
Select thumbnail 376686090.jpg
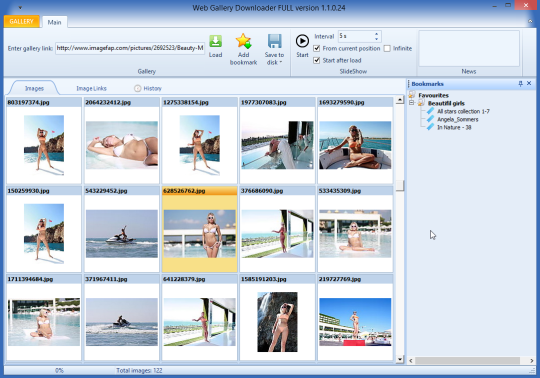coord(277,229)
